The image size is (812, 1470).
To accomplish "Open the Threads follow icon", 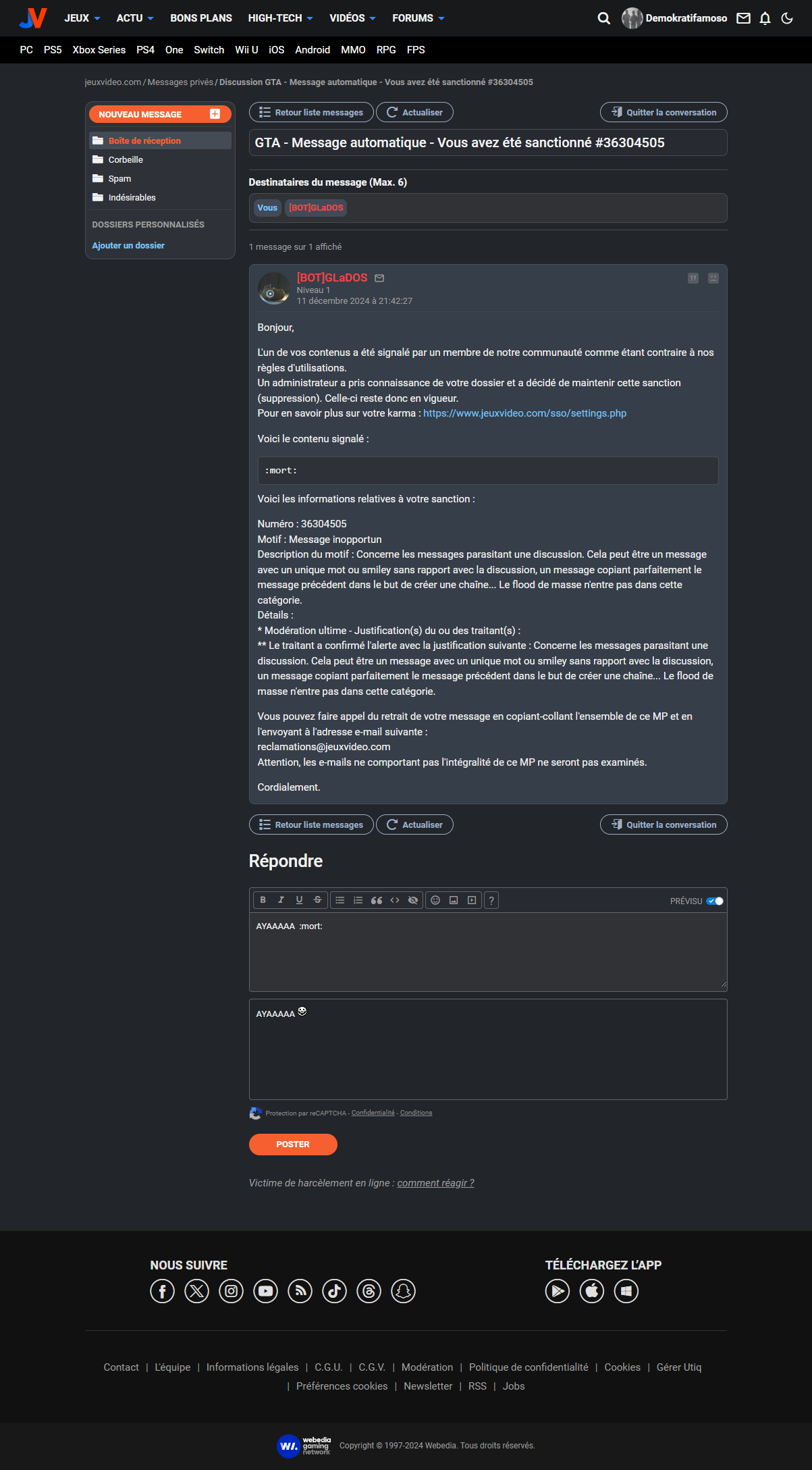I will [x=369, y=1291].
